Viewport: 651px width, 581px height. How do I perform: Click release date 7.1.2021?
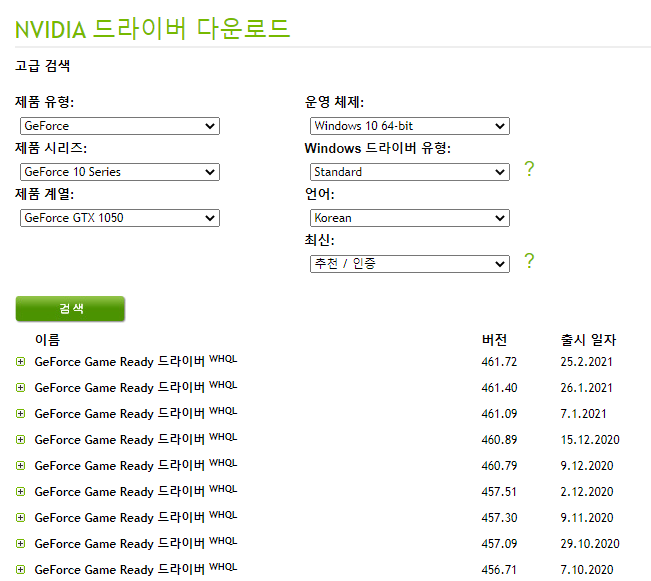(583, 414)
